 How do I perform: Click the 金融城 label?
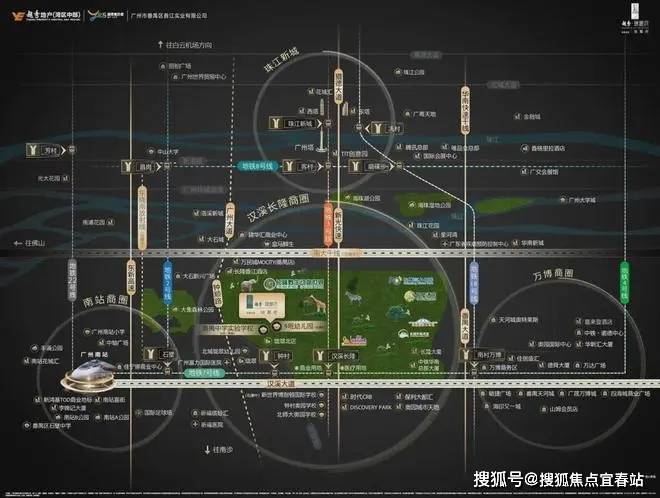point(532,116)
